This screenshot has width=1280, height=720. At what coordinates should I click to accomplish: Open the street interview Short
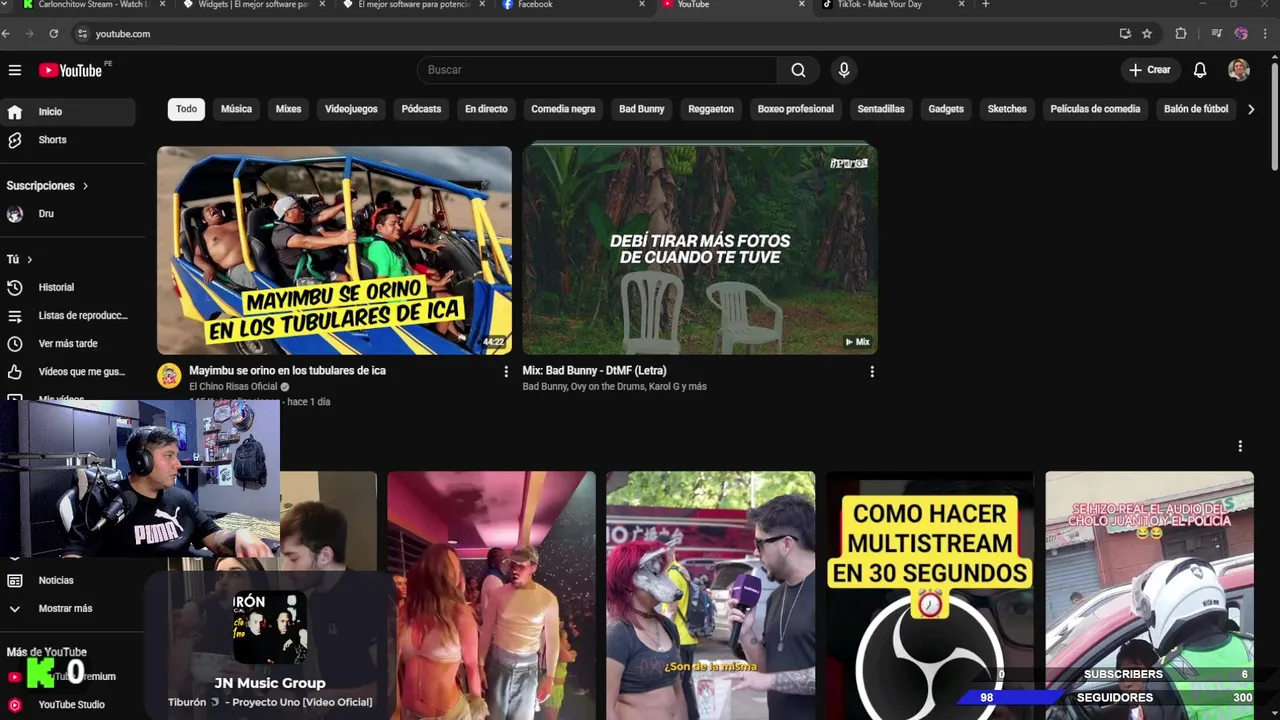(x=711, y=595)
